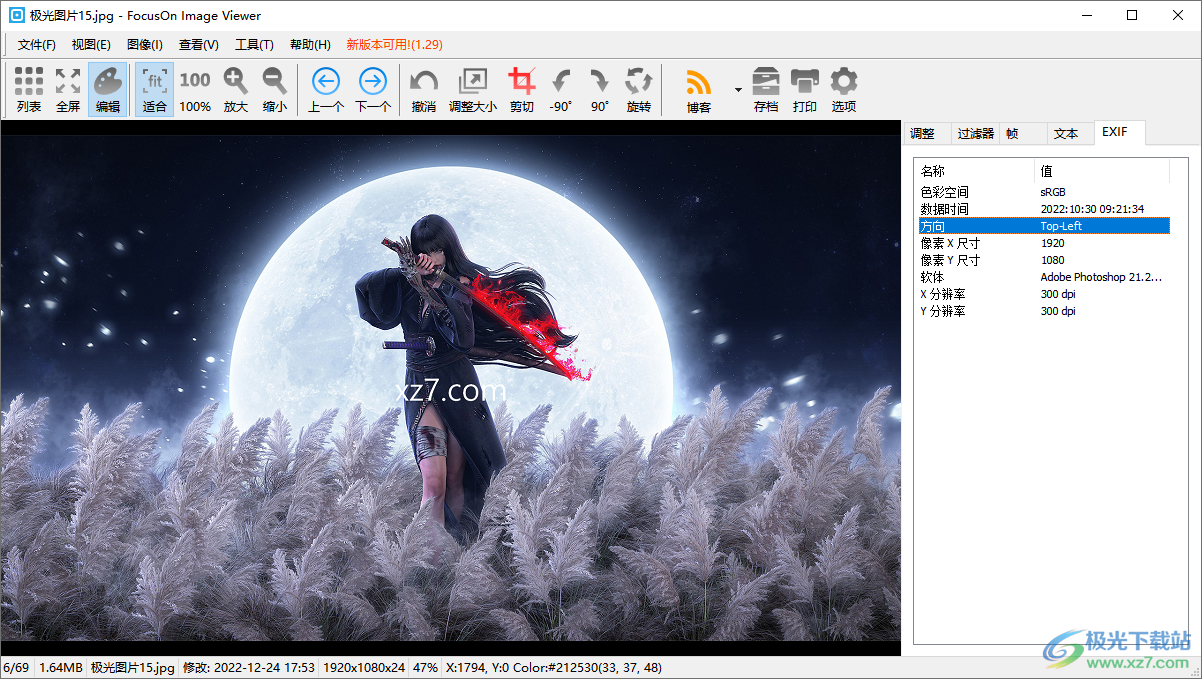Select the Y 分辨率 row

pyautogui.click(x=1044, y=311)
